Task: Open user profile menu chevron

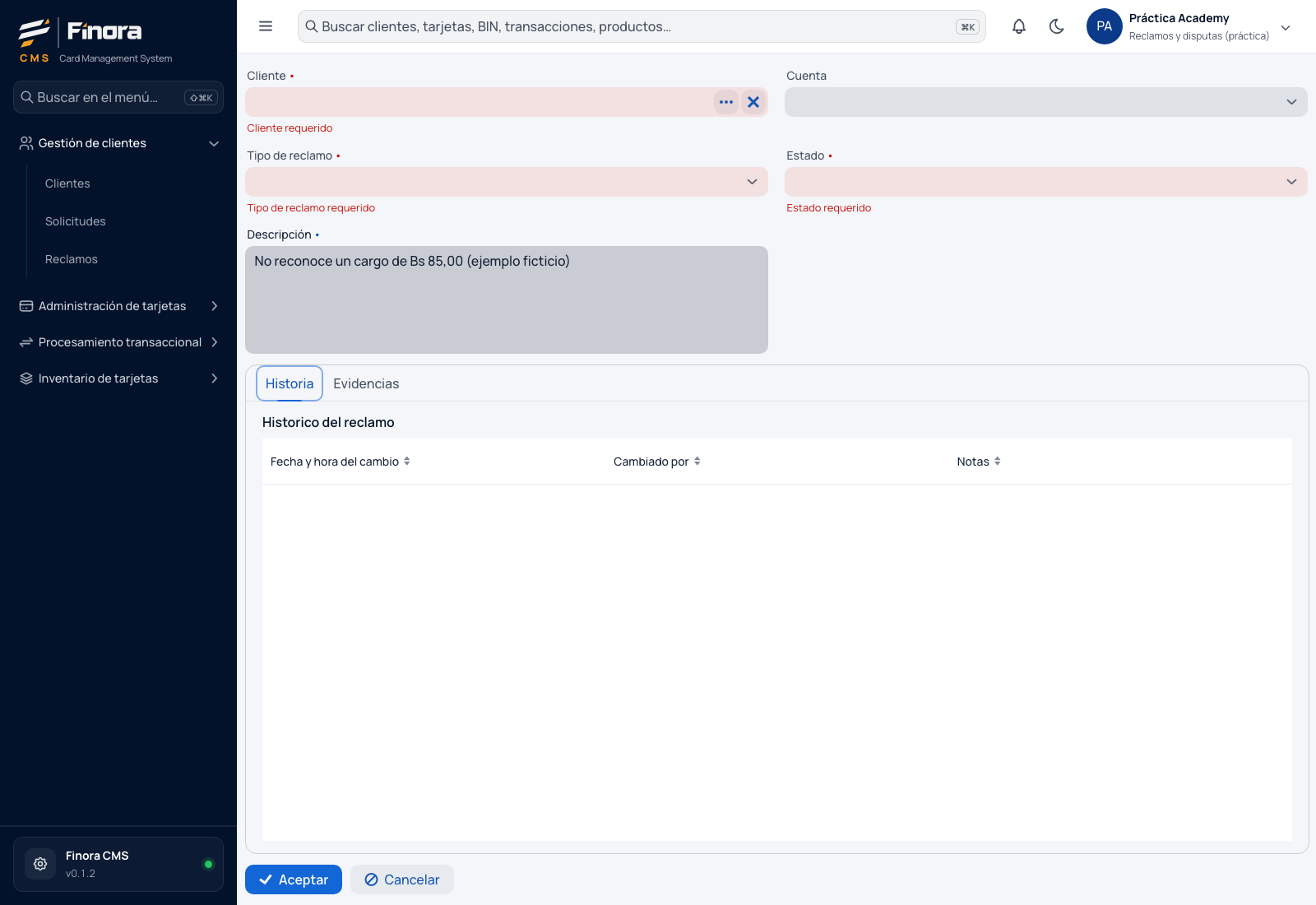Action: [1286, 27]
